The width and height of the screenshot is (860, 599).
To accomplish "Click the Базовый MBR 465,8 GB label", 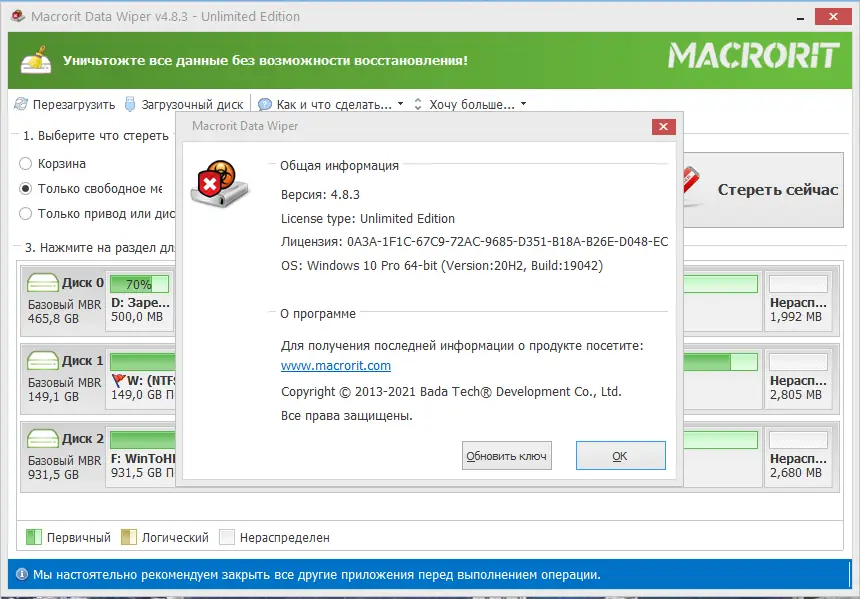I will 64,312.
